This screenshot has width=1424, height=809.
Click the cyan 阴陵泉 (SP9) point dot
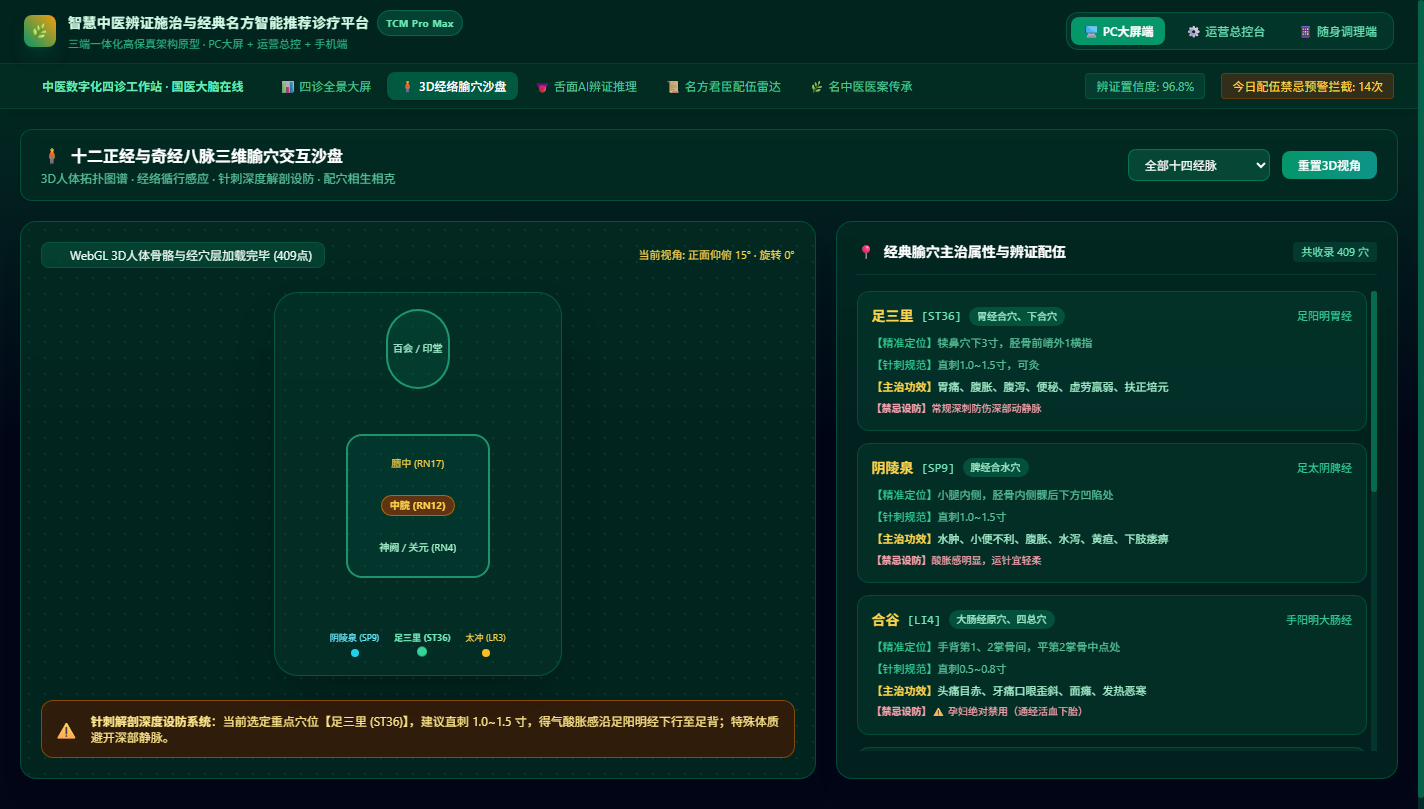tap(355, 653)
